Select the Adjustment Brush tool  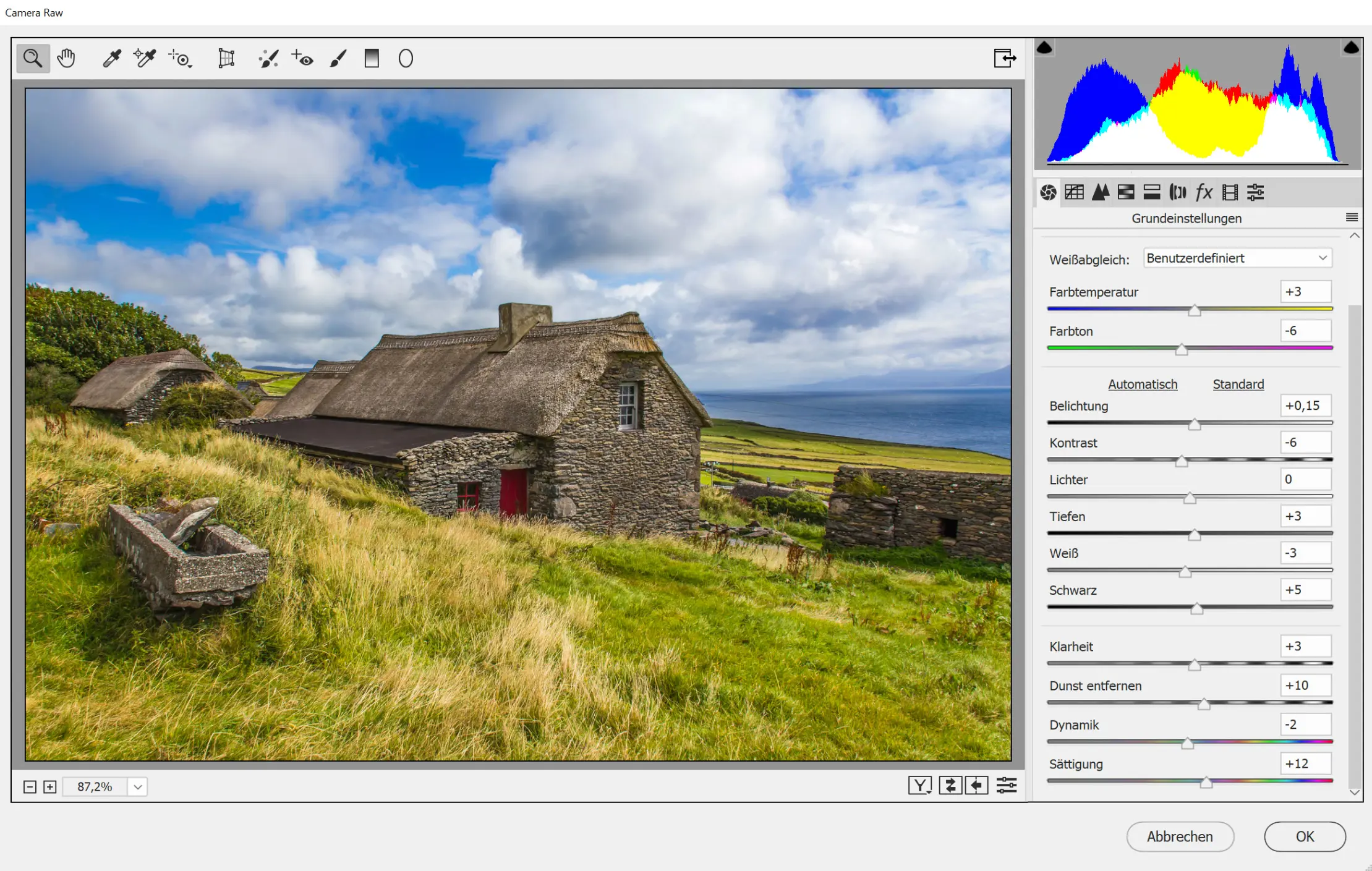pyautogui.click(x=338, y=59)
